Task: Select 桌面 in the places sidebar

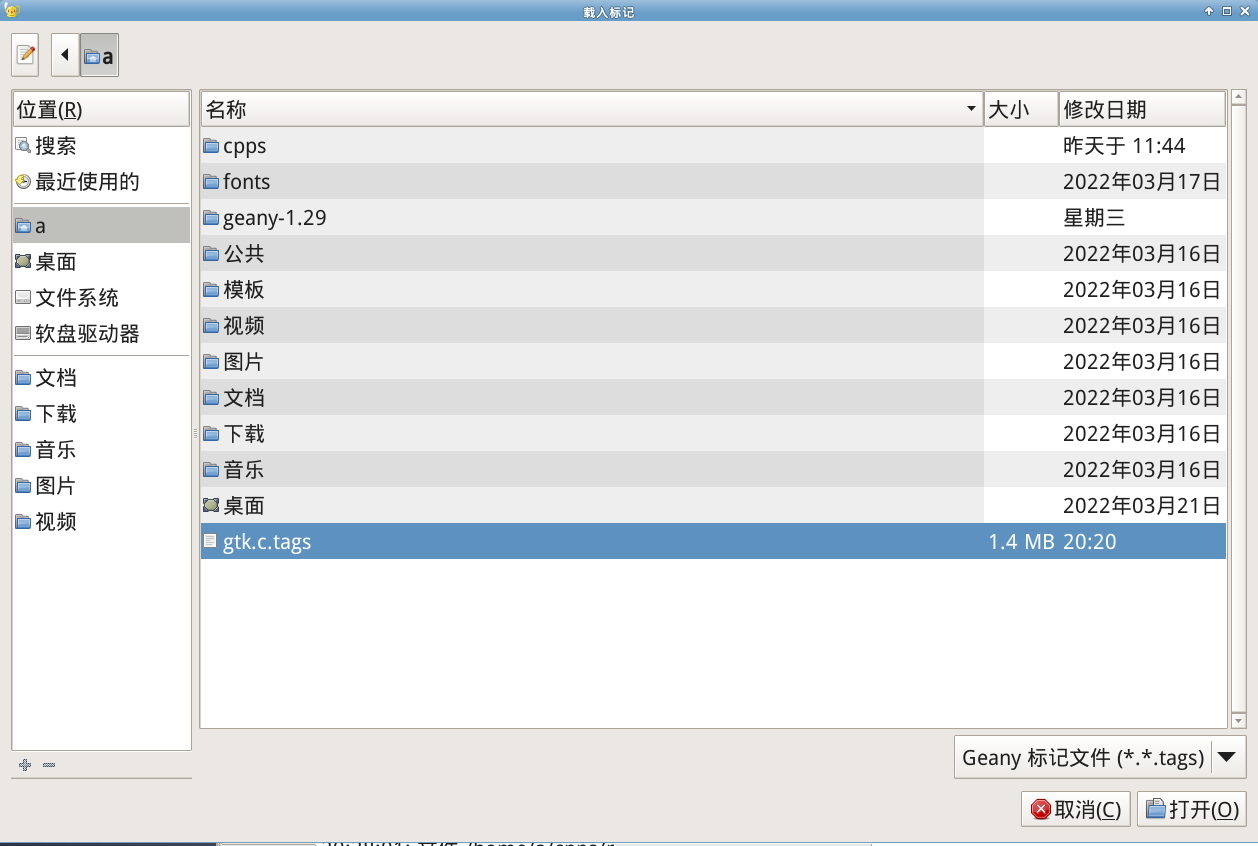Action: (56, 262)
